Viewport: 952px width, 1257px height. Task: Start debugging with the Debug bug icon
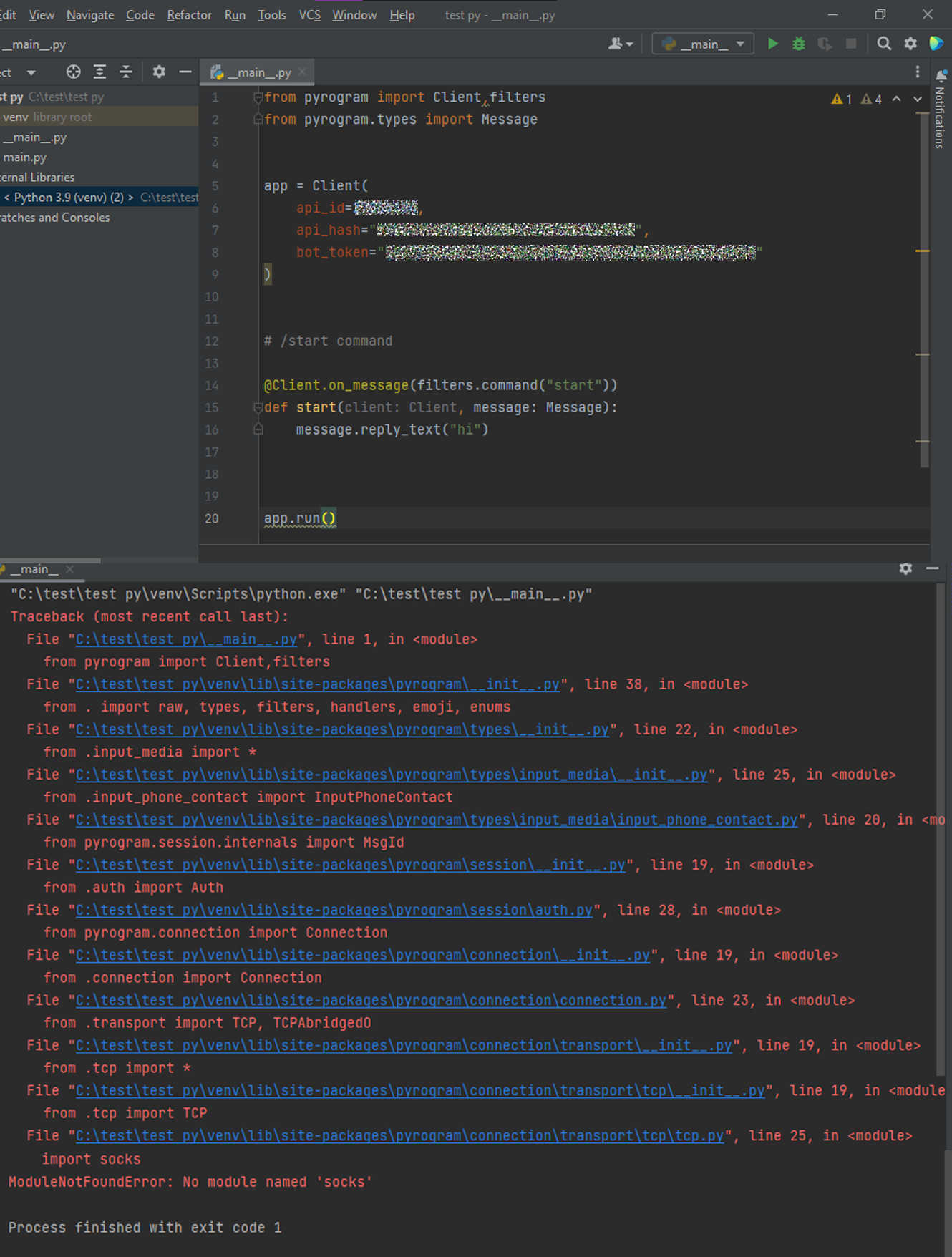click(x=799, y=44)
